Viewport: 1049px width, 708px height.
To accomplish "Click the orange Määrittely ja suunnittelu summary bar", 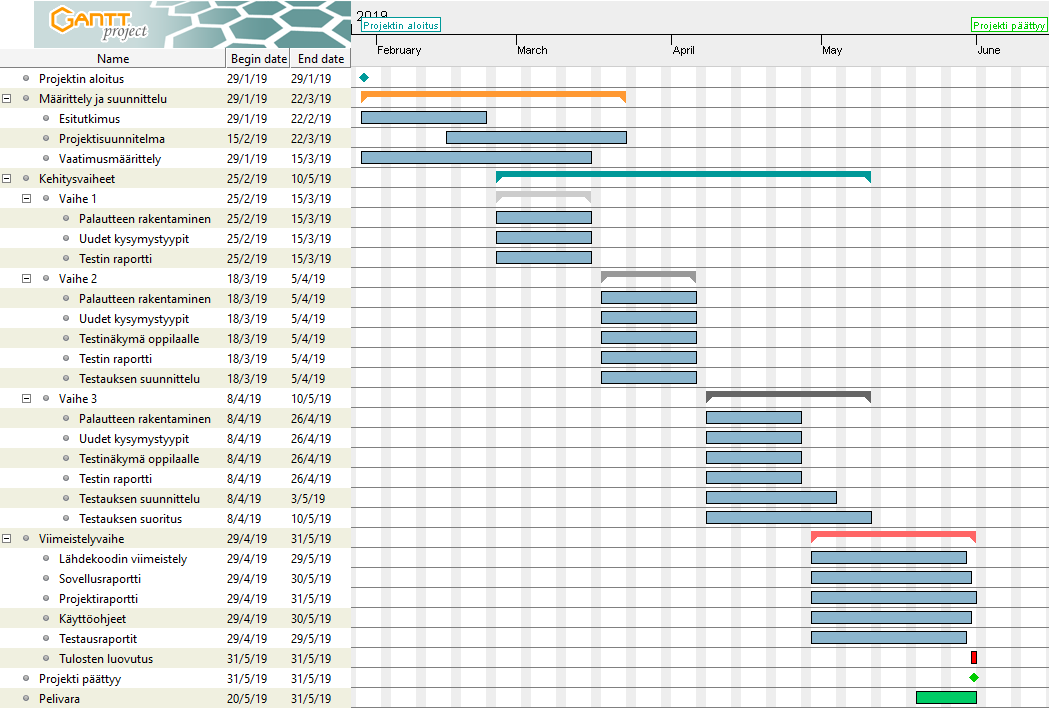I will coord(492,95).
